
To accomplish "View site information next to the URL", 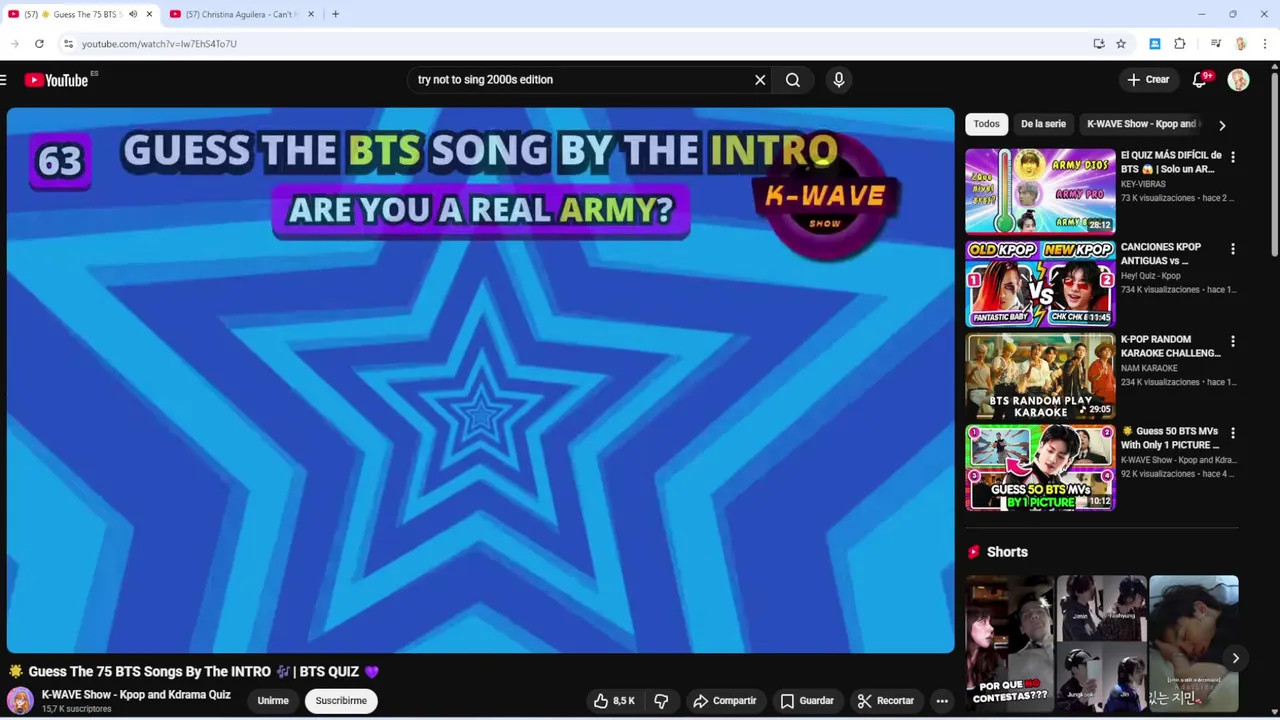I will click(68, 44).
